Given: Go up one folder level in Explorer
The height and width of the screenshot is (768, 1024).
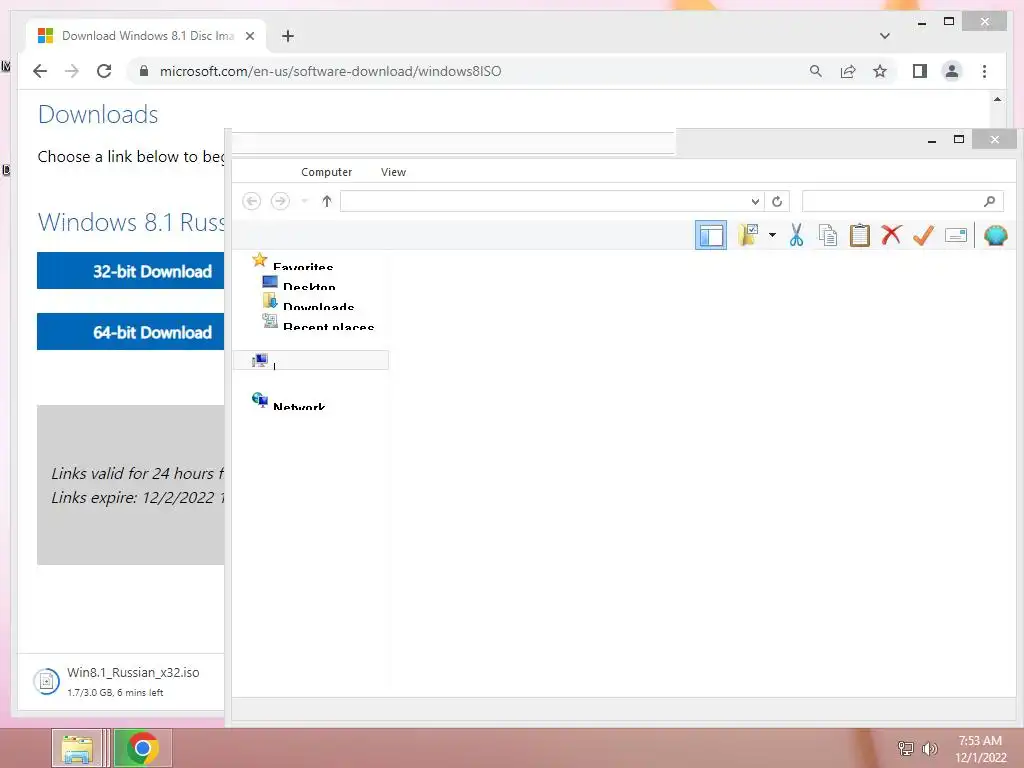Looking at the screenshot, I should coord(327,201).
